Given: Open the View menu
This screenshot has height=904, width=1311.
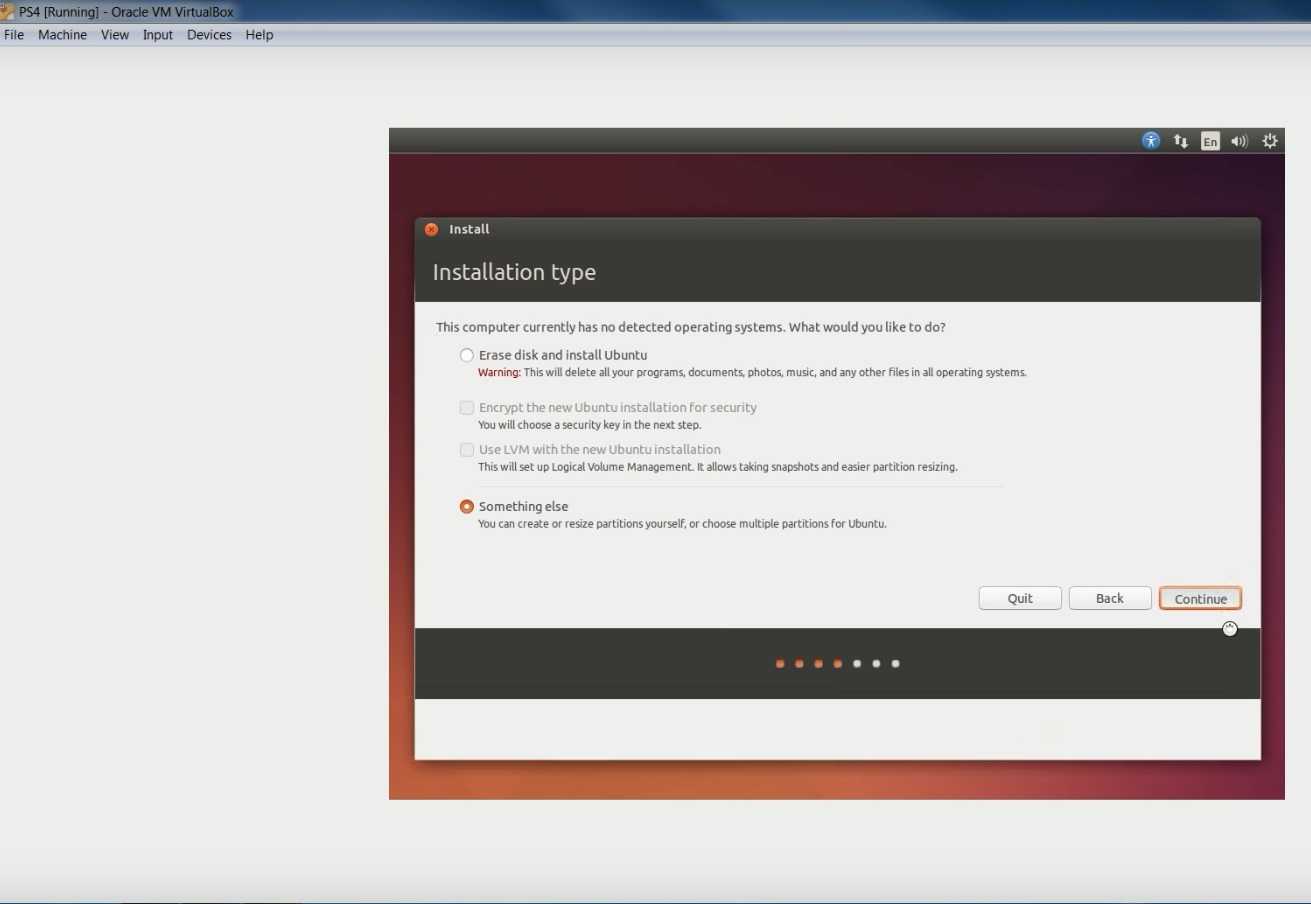Looking at the screenshot, I should pyautogui.click(x=115, y=34).
